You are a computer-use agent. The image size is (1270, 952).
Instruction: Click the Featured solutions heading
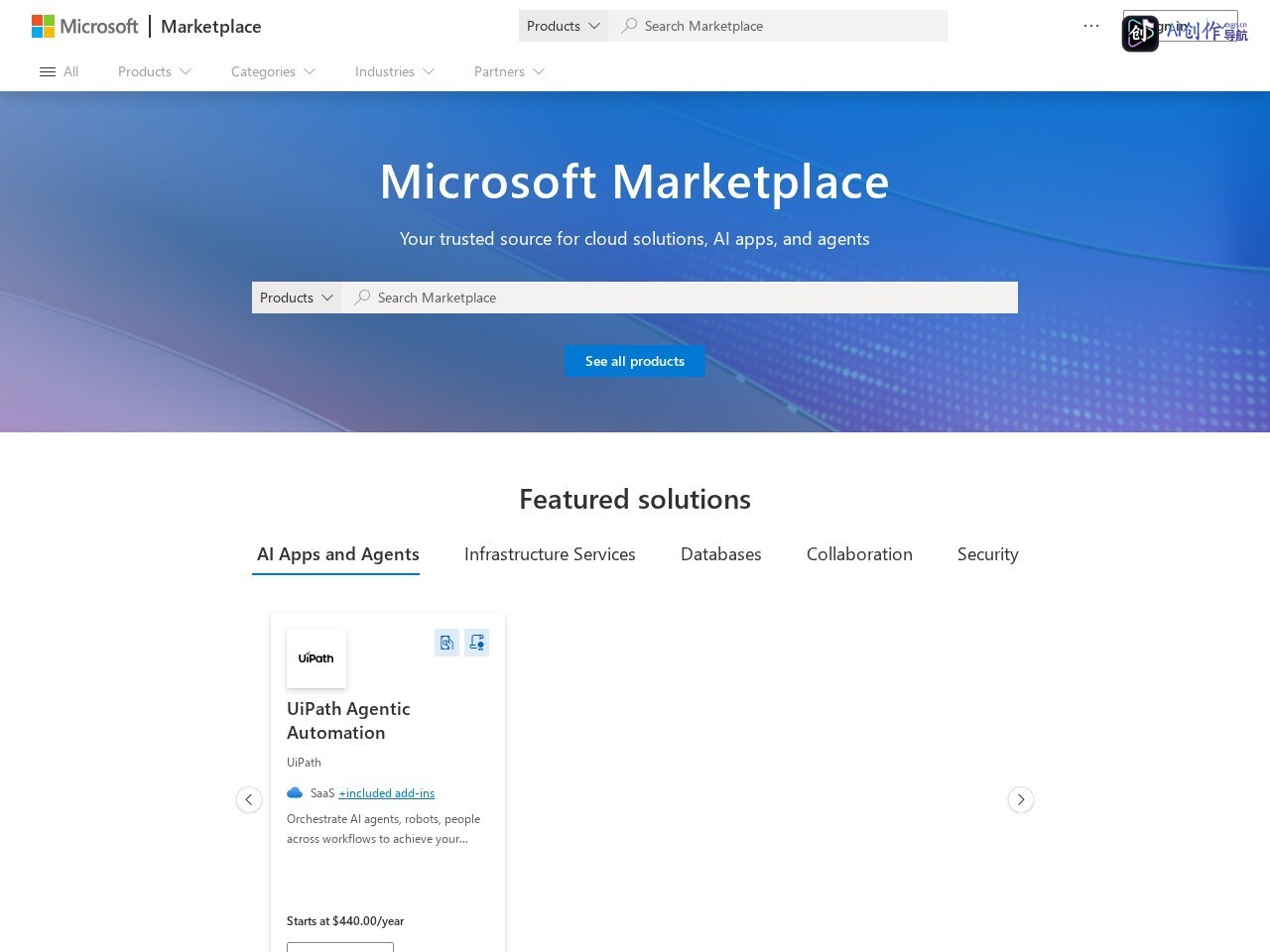point(635,499)
